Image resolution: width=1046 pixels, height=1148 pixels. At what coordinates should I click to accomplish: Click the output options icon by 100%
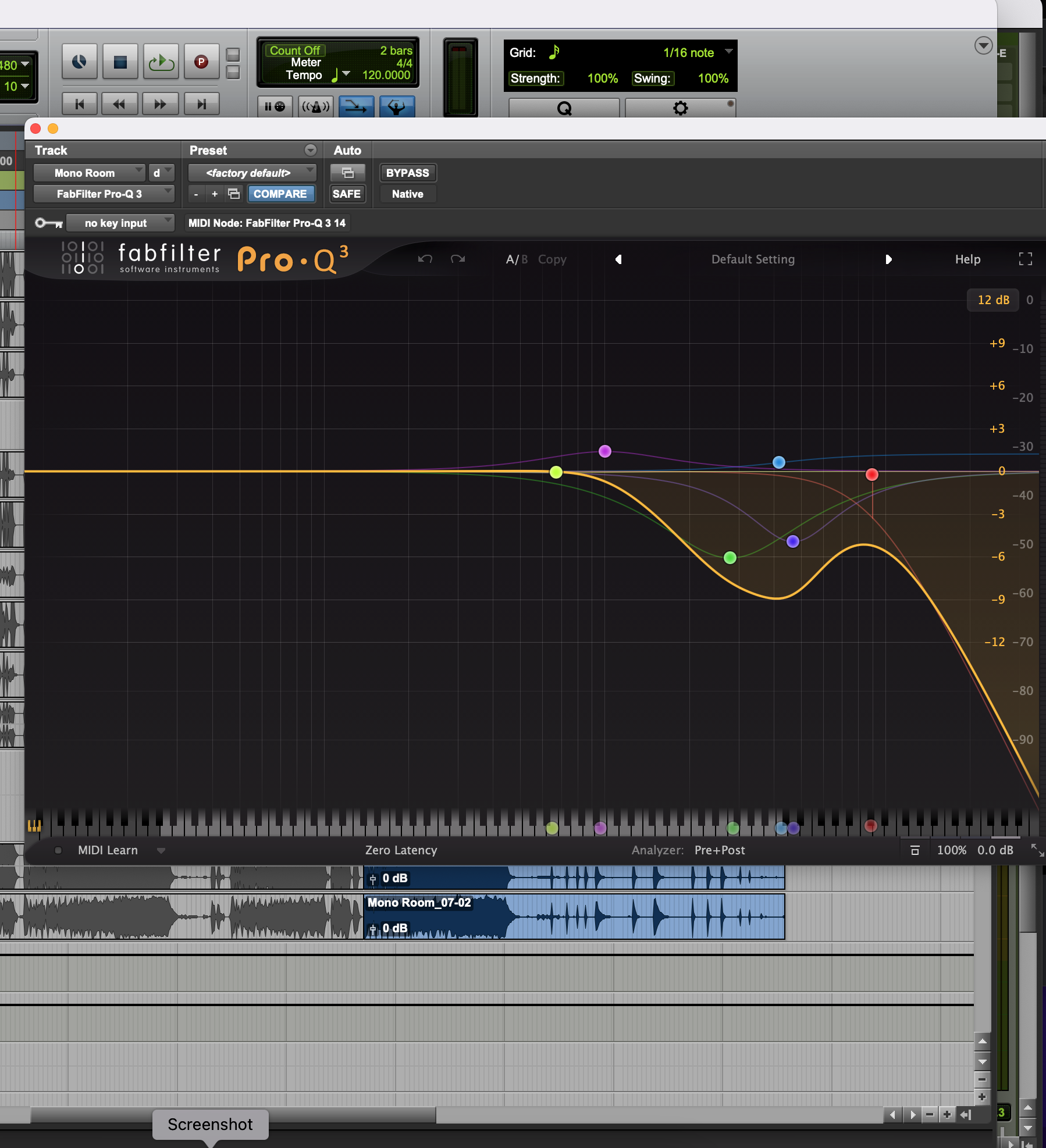click(x=915, y=850)
